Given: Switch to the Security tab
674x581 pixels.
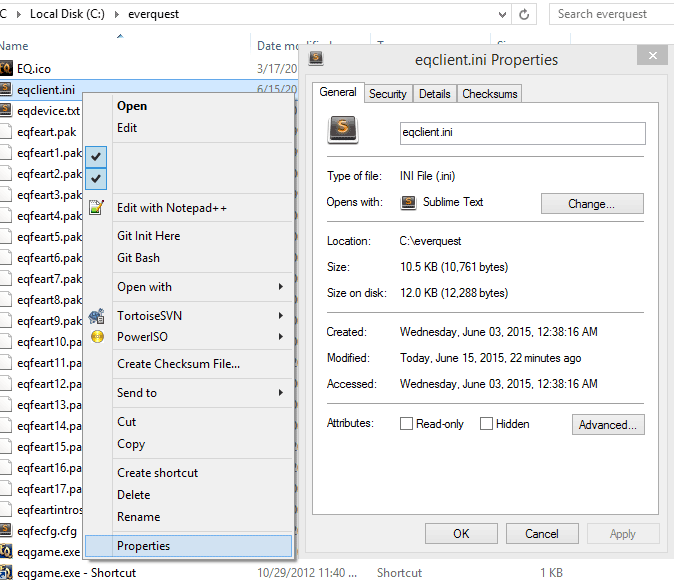Looking at the screenshot, I should click(387, 94).
